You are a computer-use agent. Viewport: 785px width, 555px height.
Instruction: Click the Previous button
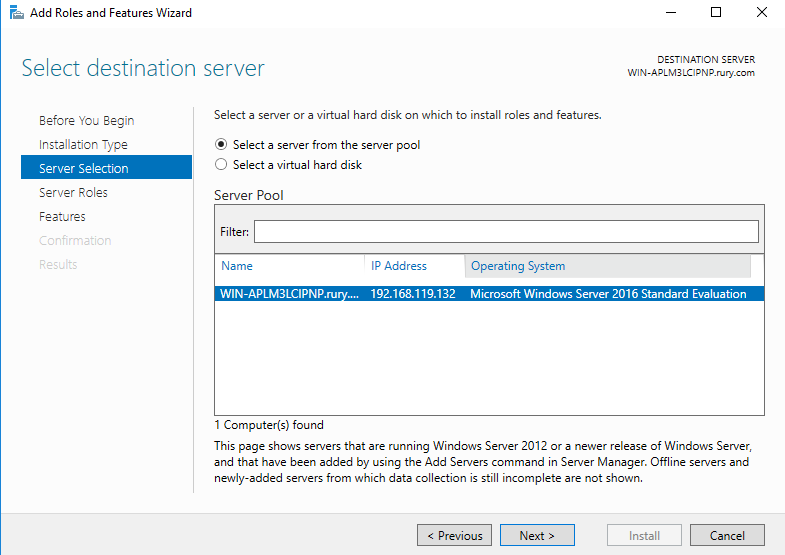454,535
